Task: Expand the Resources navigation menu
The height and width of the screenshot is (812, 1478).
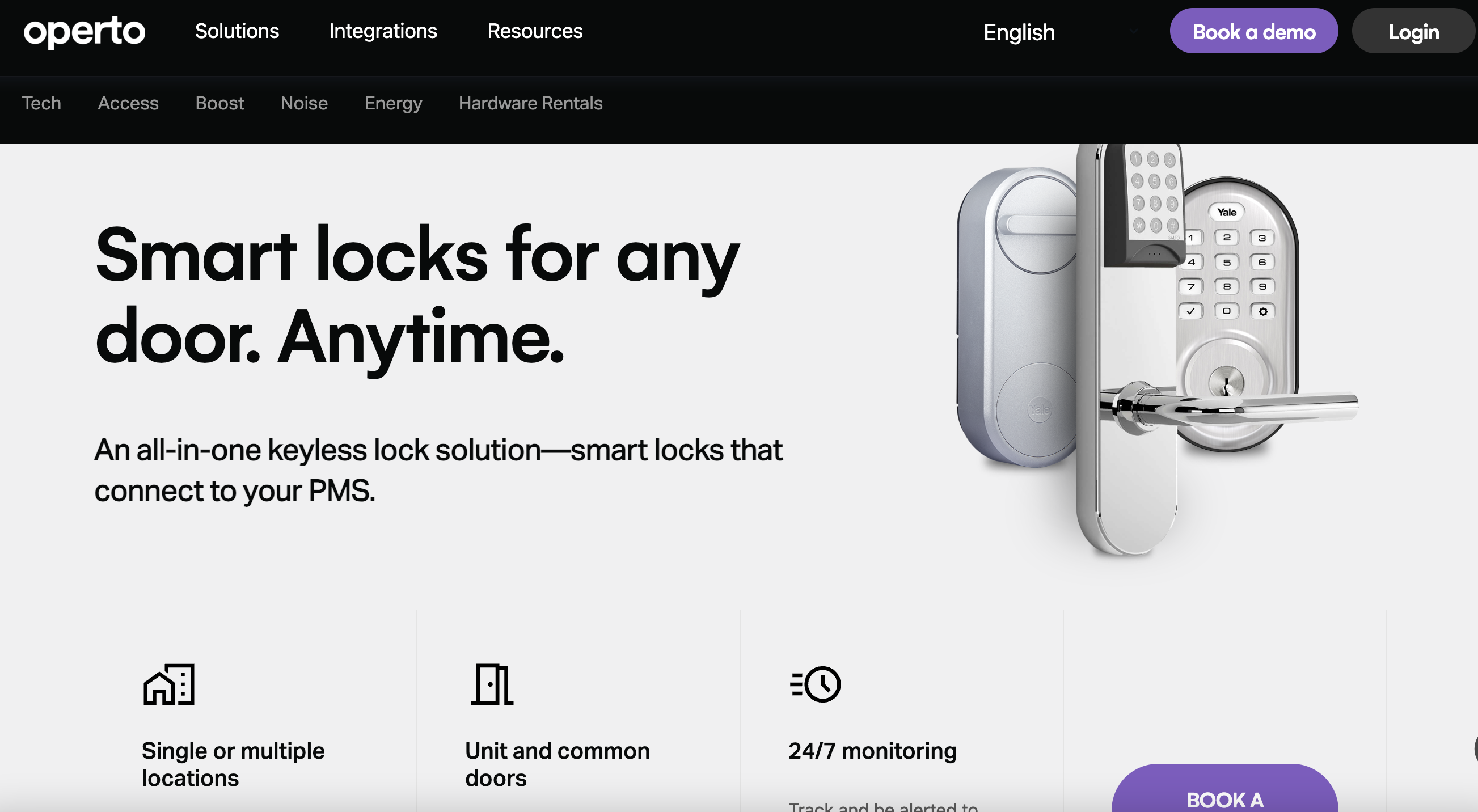Action: click(535, 30)
